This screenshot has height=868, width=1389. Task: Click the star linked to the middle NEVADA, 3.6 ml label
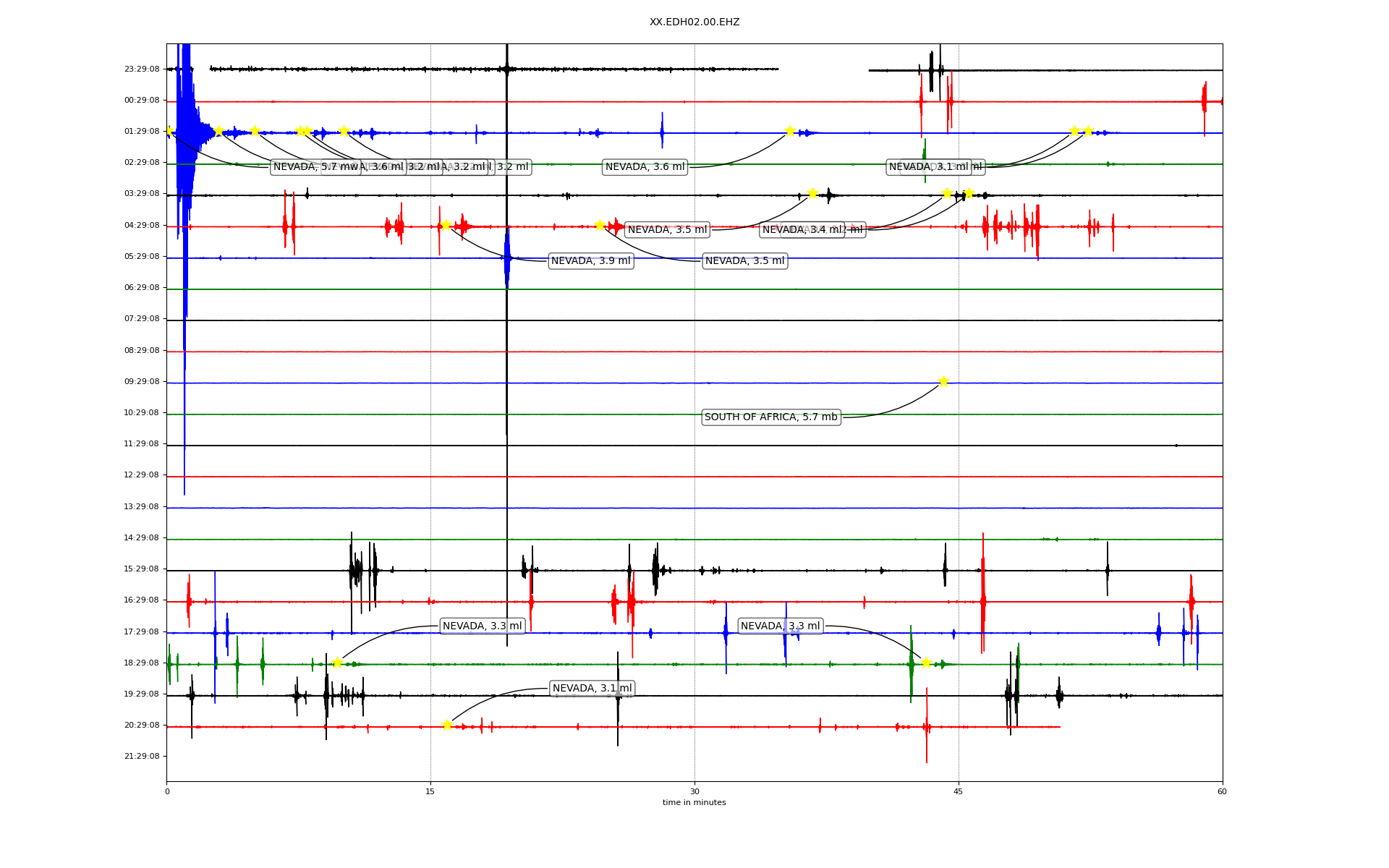[790, 131]
